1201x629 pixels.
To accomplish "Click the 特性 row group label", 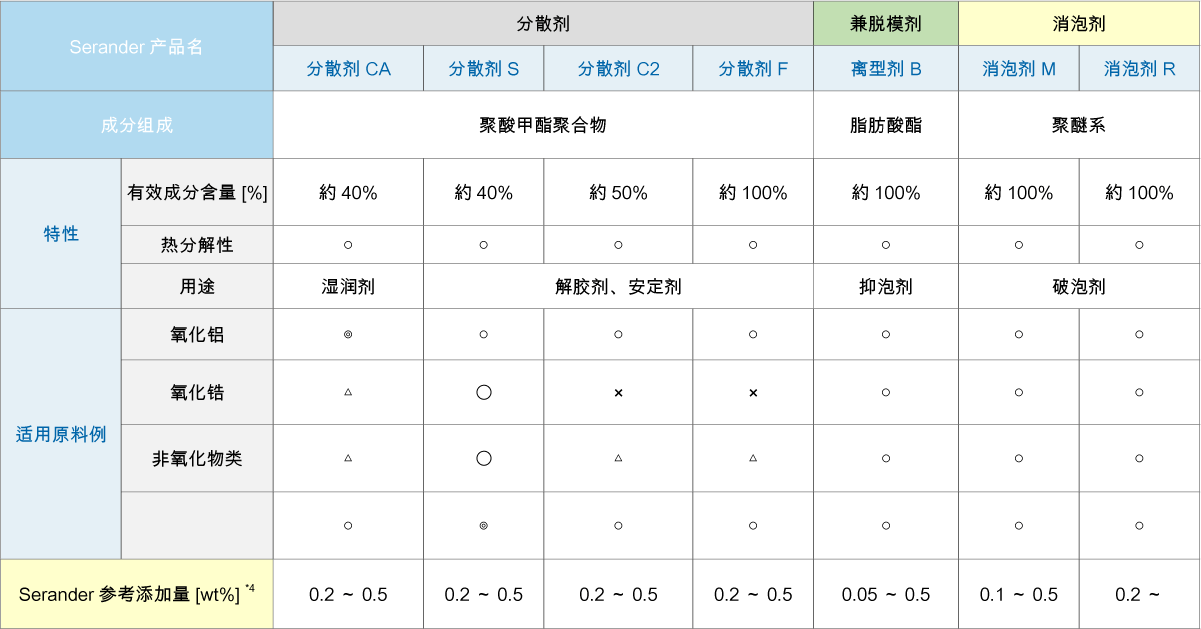I will click(61, 234).
